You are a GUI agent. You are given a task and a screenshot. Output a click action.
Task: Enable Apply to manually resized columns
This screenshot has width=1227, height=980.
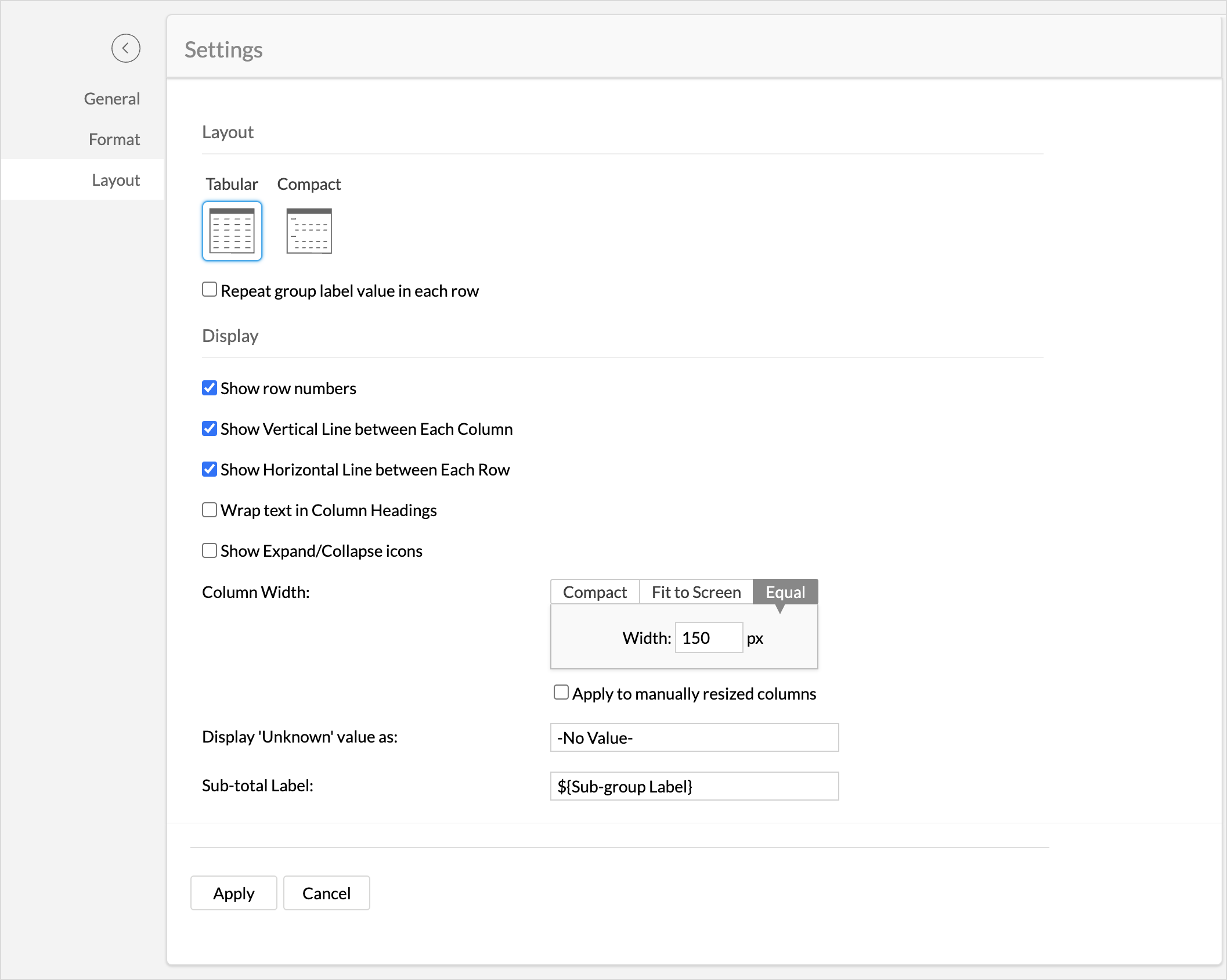(561, 691)
